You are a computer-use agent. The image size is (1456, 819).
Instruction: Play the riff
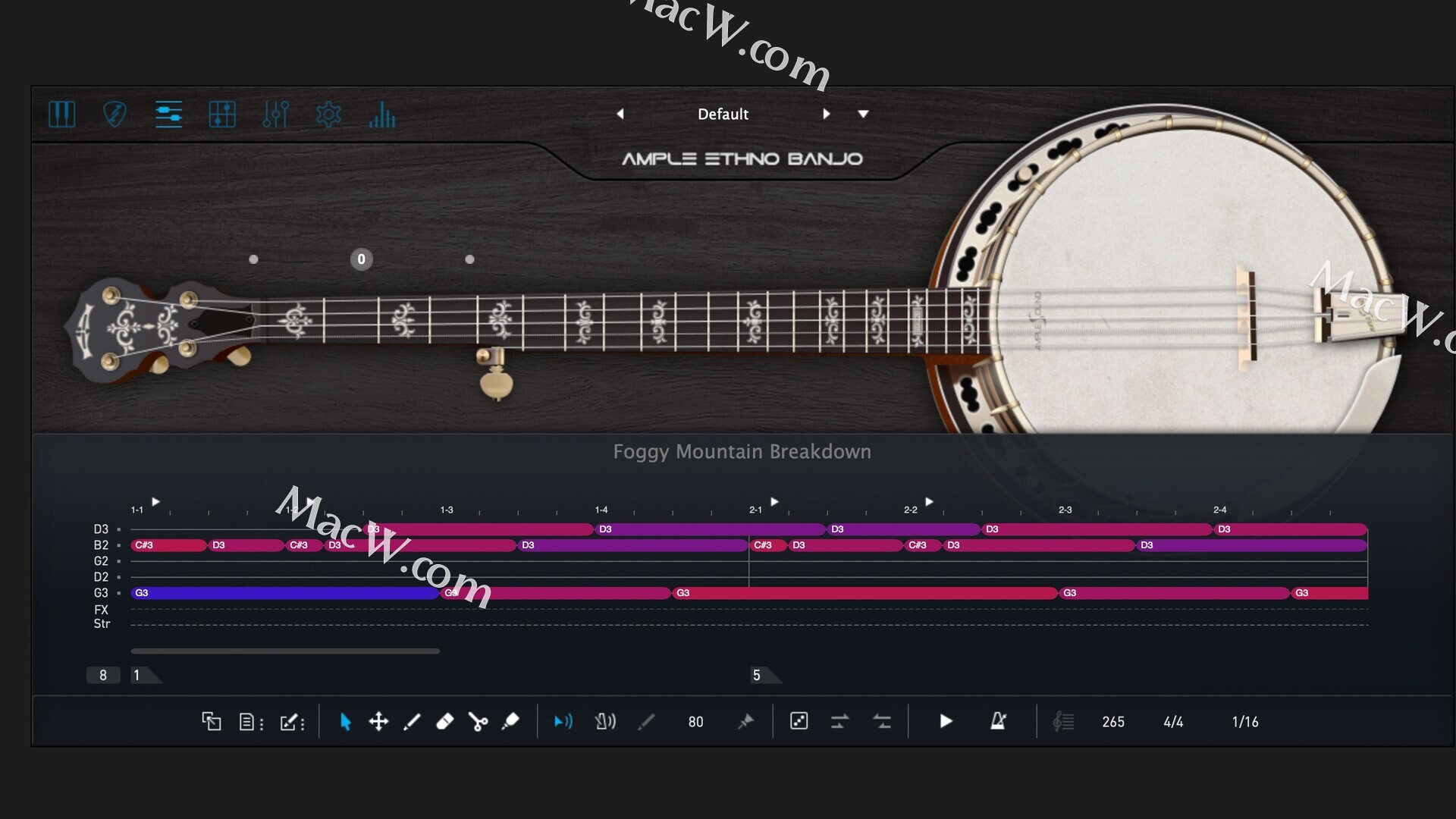[x=946, y=721]
